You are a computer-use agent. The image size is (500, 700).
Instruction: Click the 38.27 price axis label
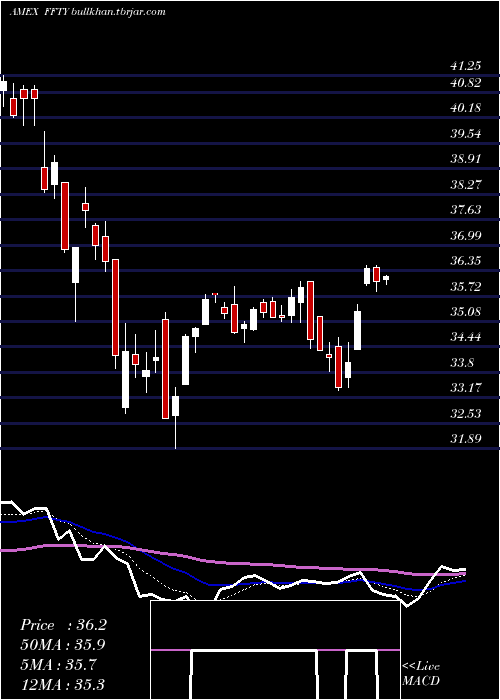(465, 184)
